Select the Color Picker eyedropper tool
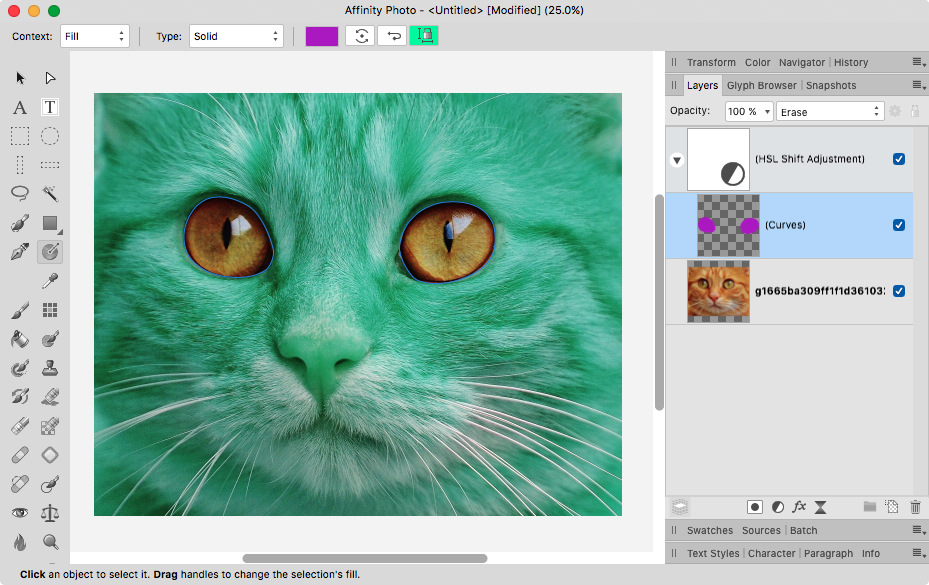The width and height of the screenshot is (929, 585). point(50,282)
